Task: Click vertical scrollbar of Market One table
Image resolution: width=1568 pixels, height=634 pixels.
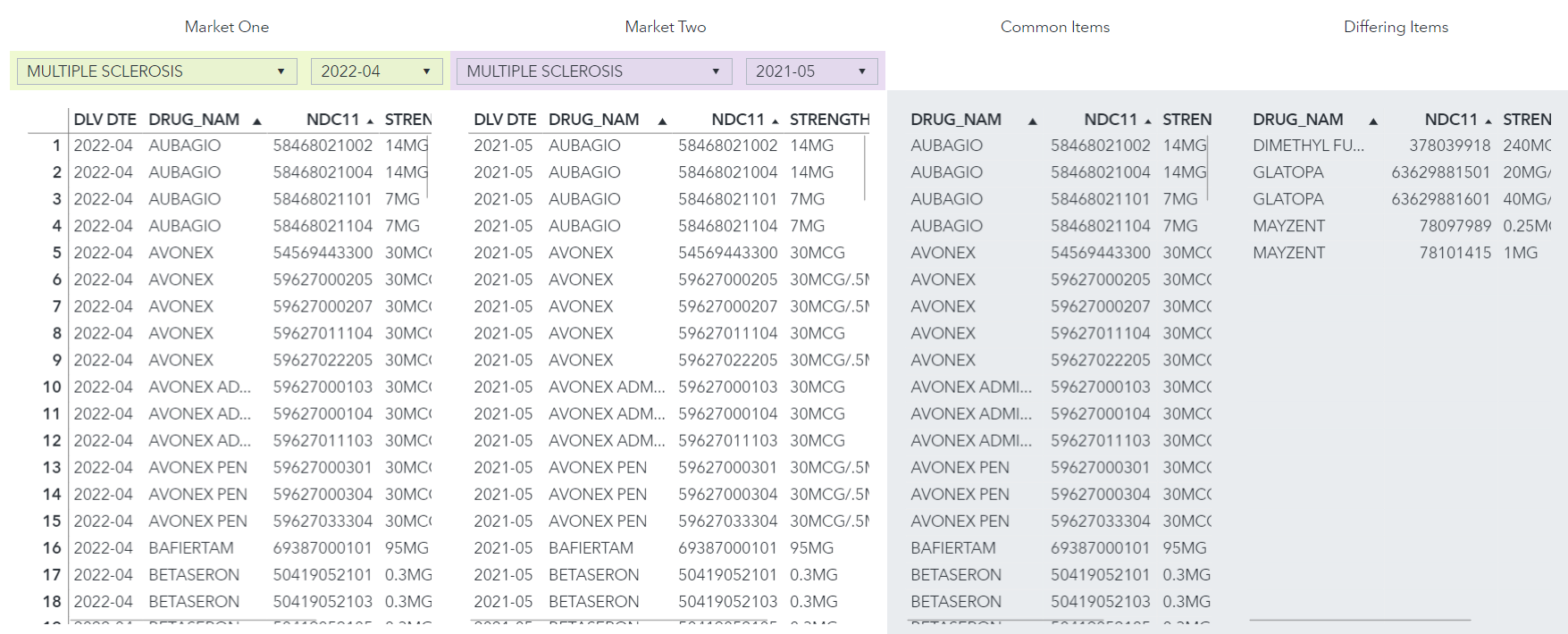Action: (x=430, y=165)
